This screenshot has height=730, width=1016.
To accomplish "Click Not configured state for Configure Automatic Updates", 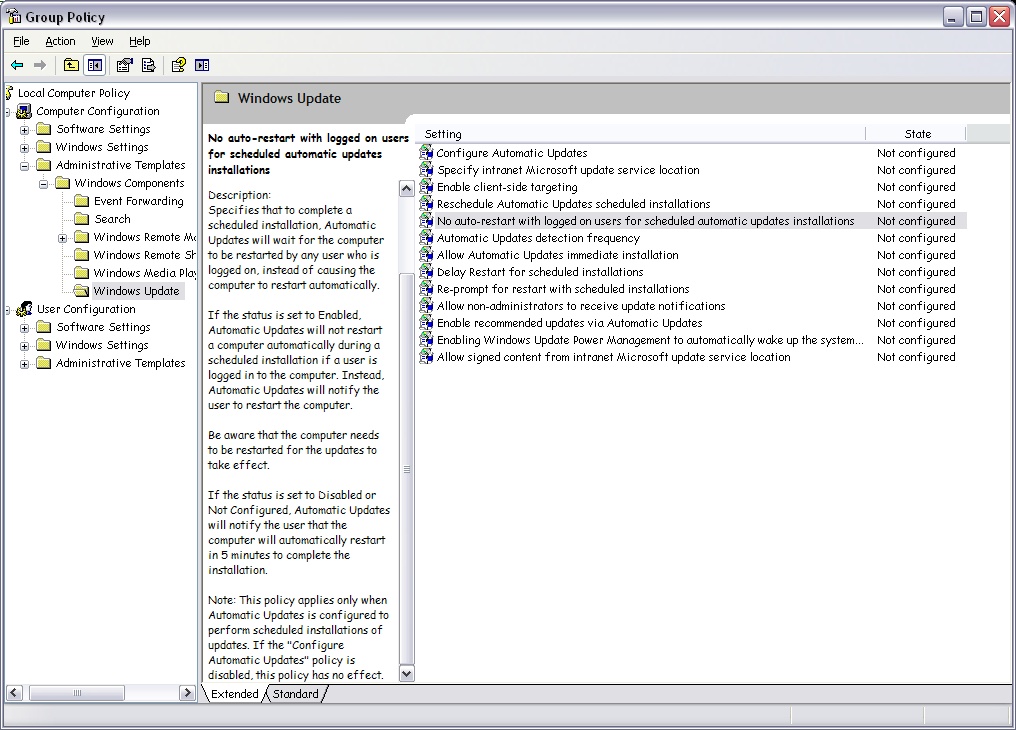I will click(916, 153).
